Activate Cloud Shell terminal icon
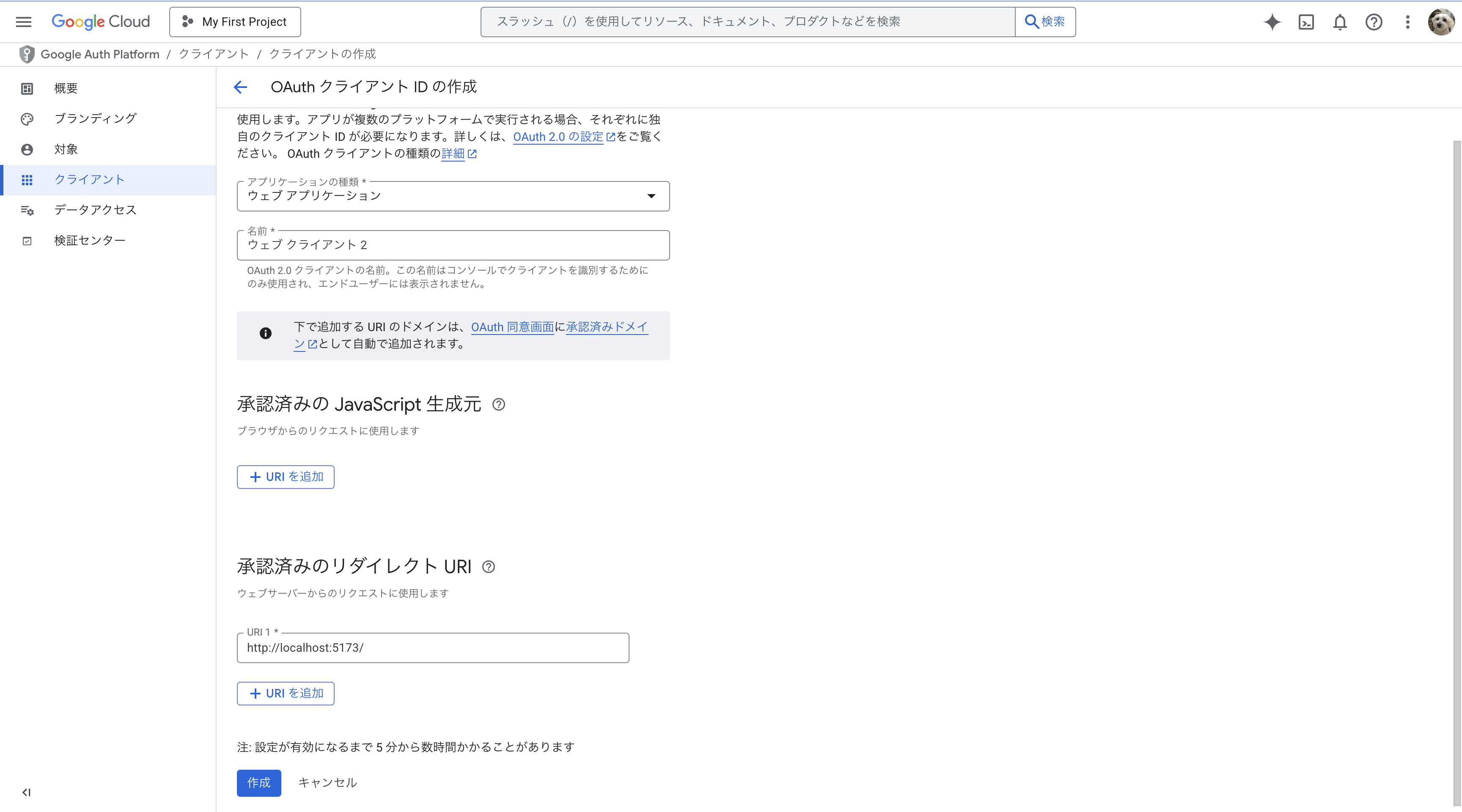This screenshot has width=1462, height=812. tap(1306, 22)
